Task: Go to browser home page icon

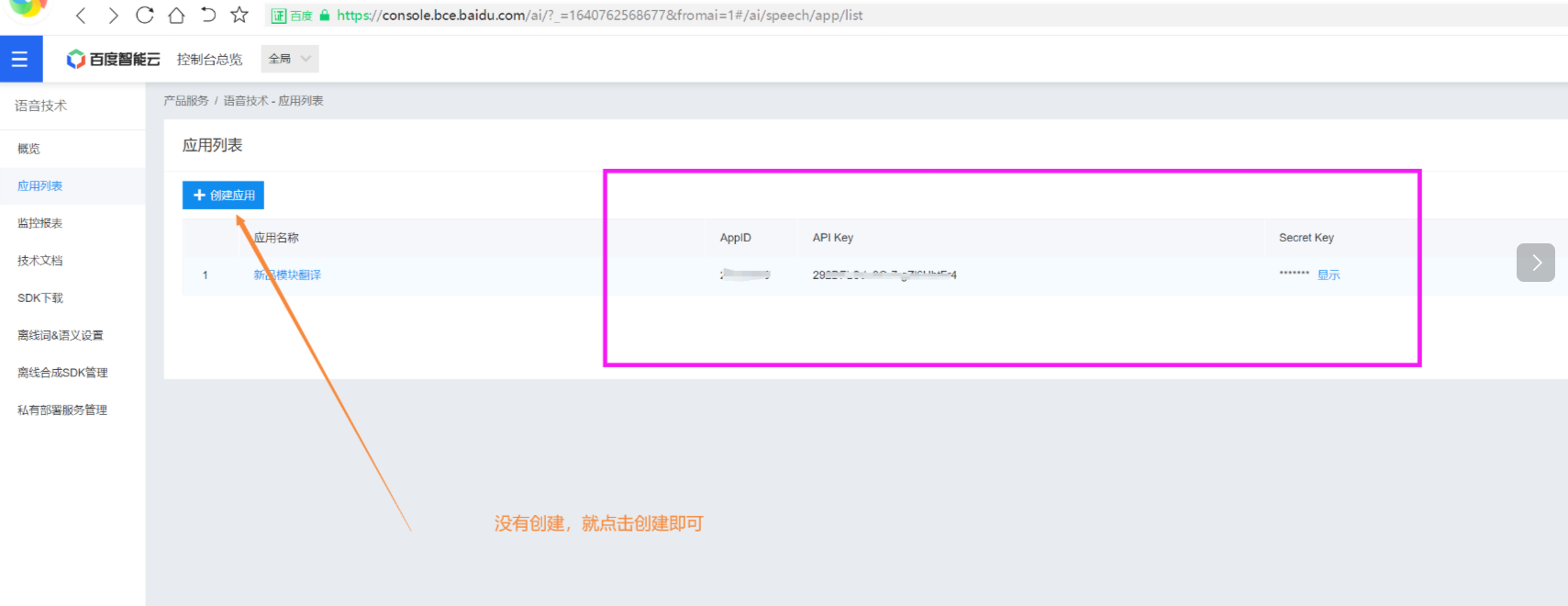Action: 176,16
